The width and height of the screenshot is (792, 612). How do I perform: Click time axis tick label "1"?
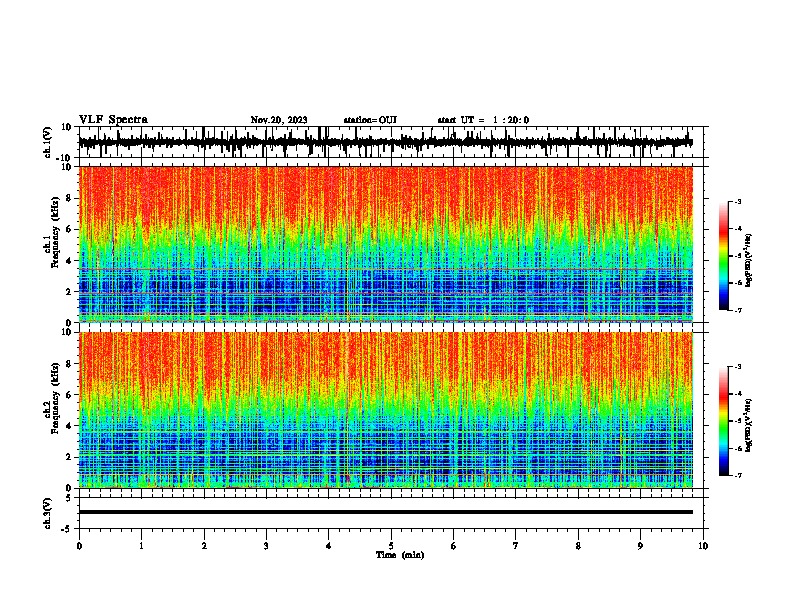pyautogui.click(x=141, y=546)
